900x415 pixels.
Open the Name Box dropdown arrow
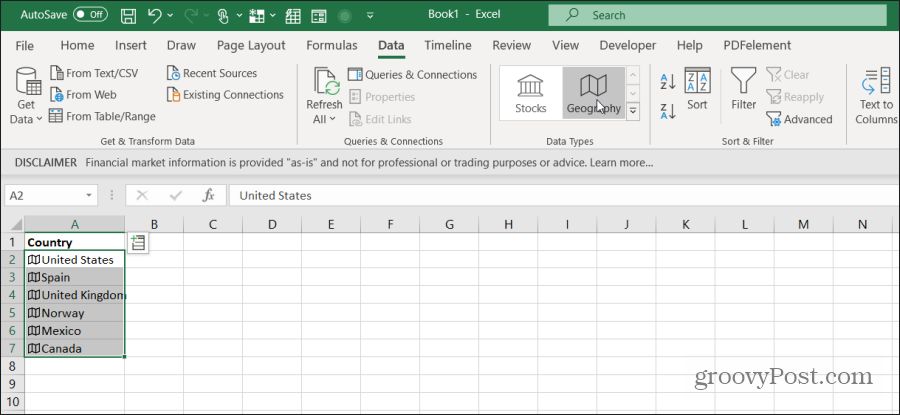(x=89, y=196)
